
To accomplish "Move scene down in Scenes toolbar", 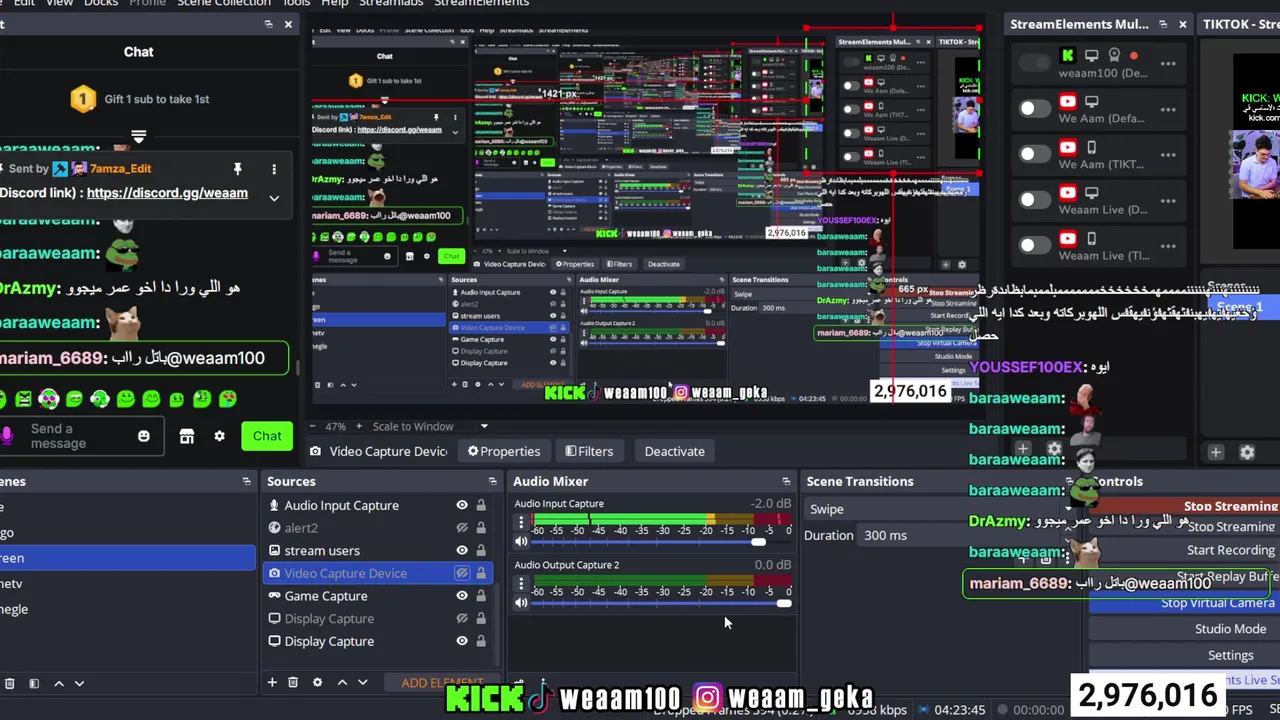I will 79,683.
